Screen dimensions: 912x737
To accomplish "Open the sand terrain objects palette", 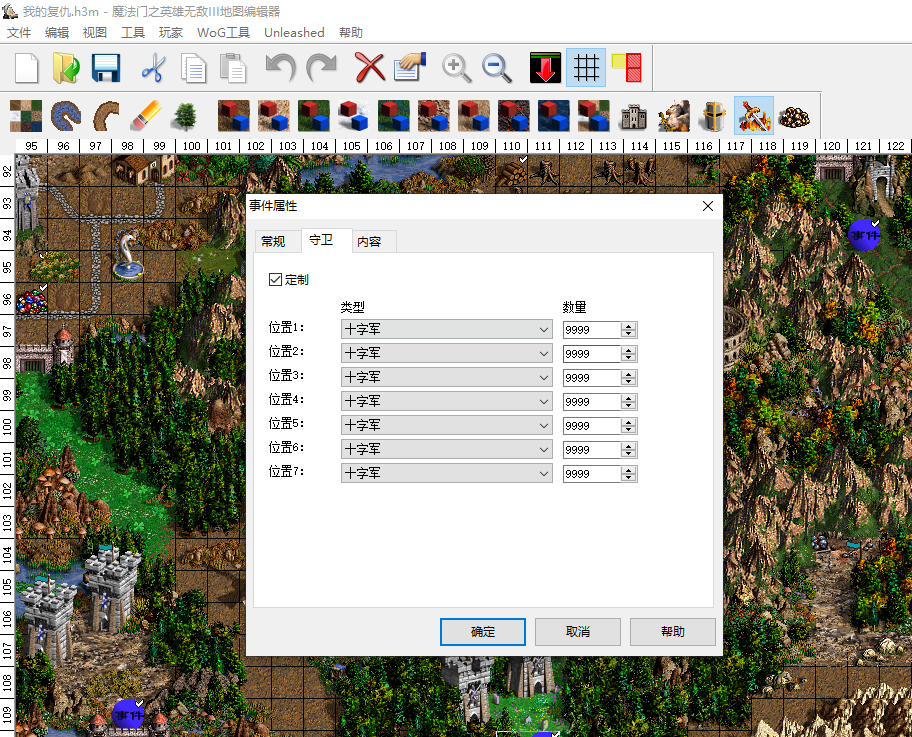I will 273,116.
